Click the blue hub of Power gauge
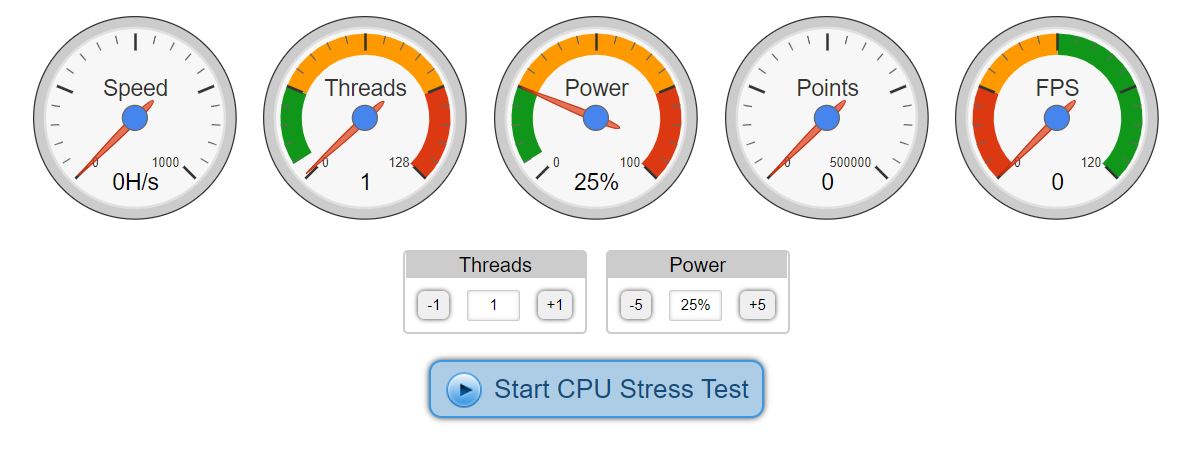The height and width of the screenshot is (453, 1197). click(596, 118)
